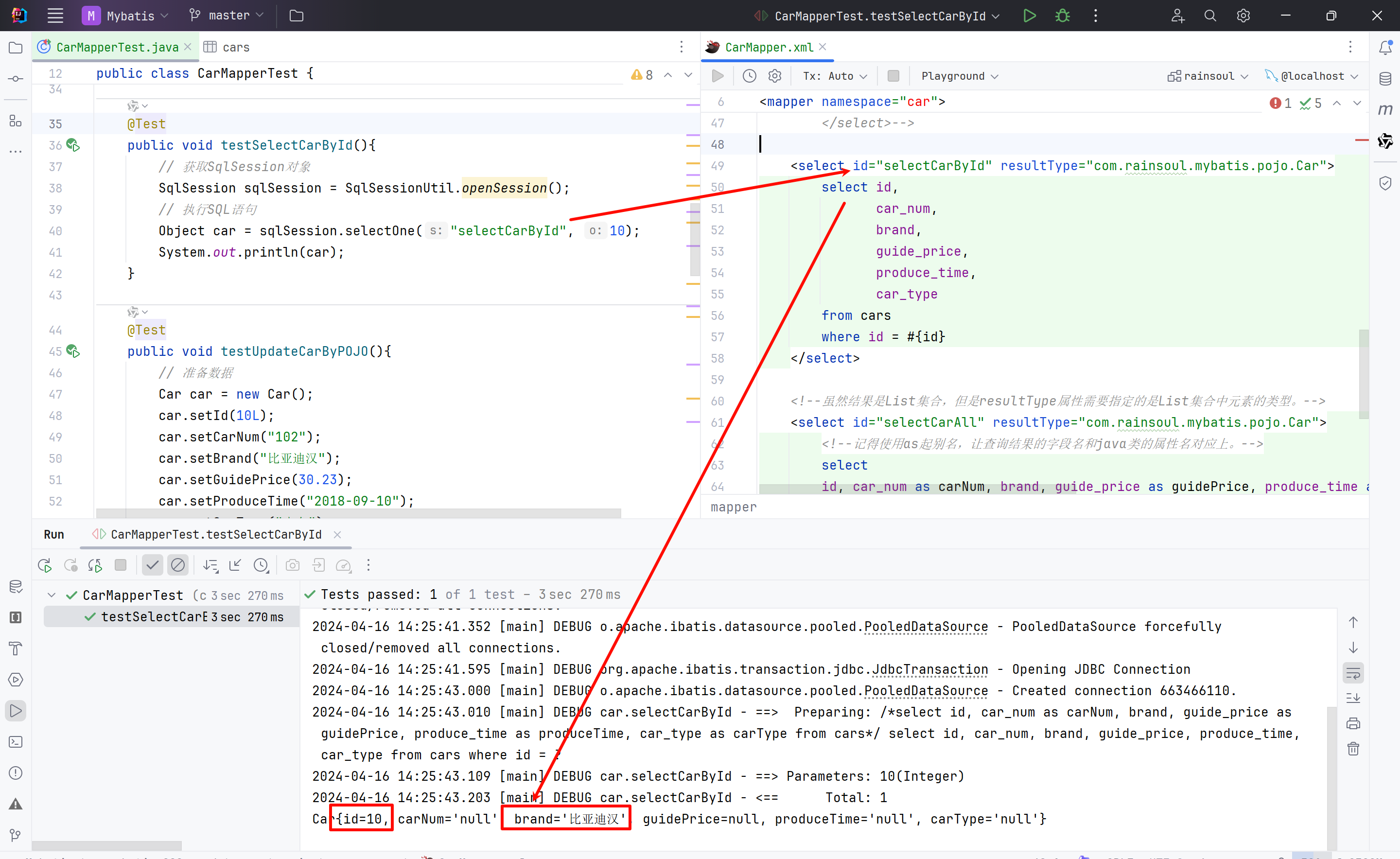
Task: Open the Maven tool window
Action: 1385,109
